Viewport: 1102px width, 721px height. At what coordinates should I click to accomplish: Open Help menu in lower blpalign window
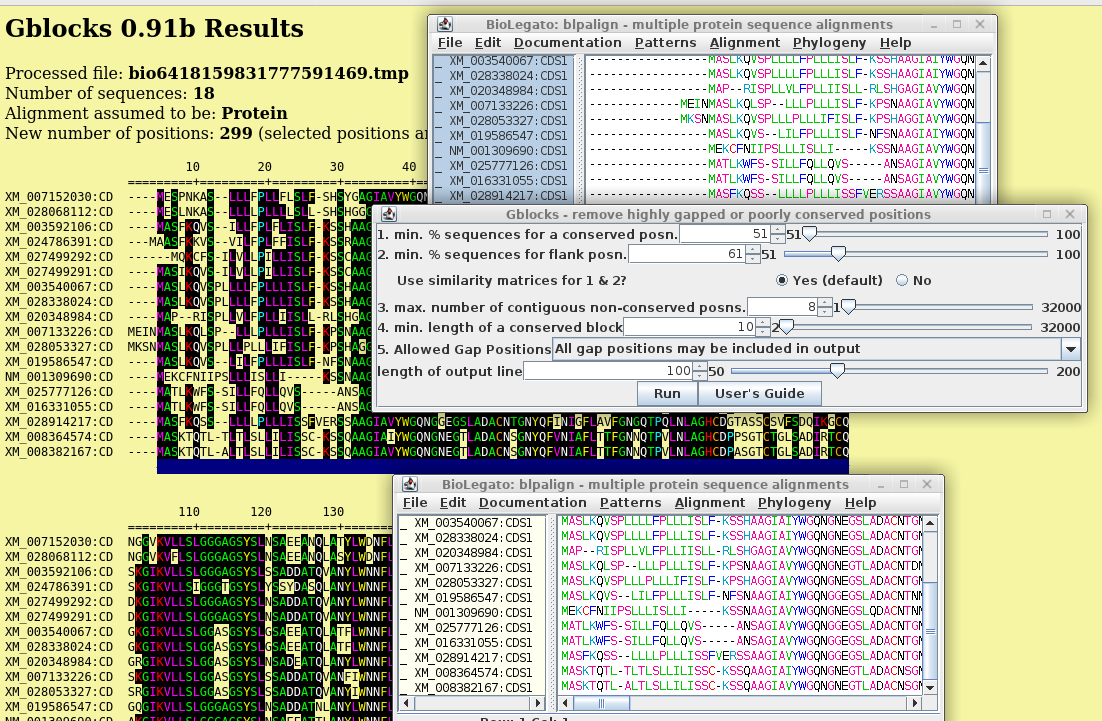(860, 502)
